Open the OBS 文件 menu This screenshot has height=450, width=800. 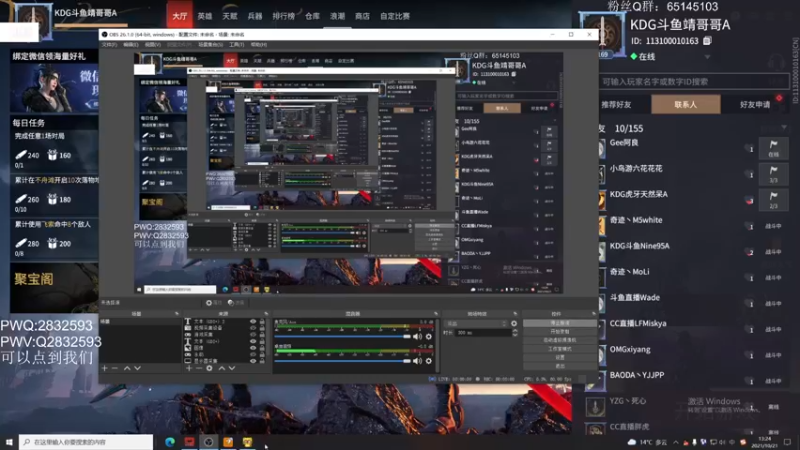click(109, 45)
